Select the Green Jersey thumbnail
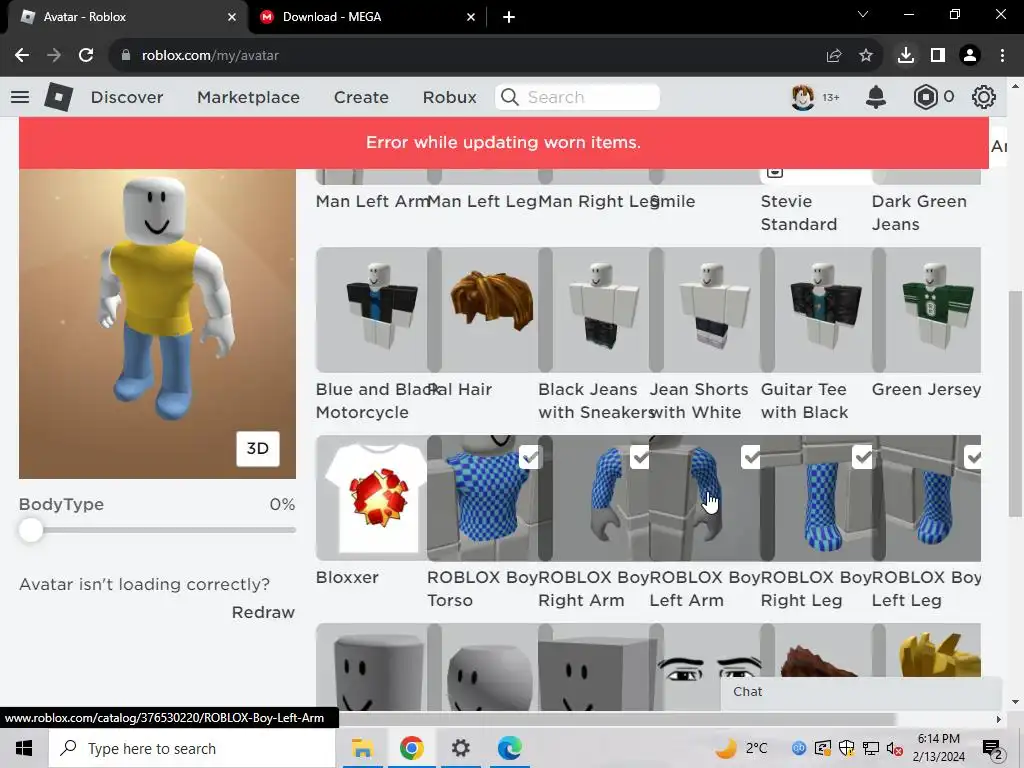Viewport: 1024px width, 768px height. pos(927,310)
